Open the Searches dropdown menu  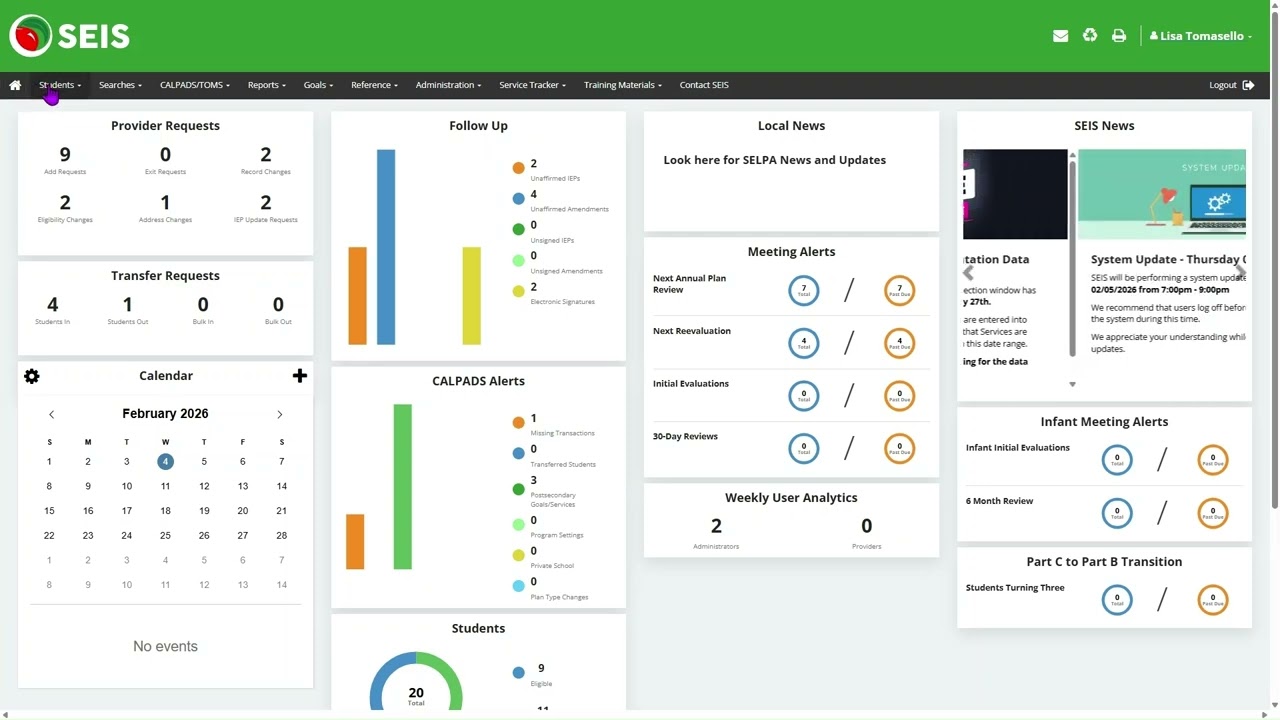[x=120, y=85]
